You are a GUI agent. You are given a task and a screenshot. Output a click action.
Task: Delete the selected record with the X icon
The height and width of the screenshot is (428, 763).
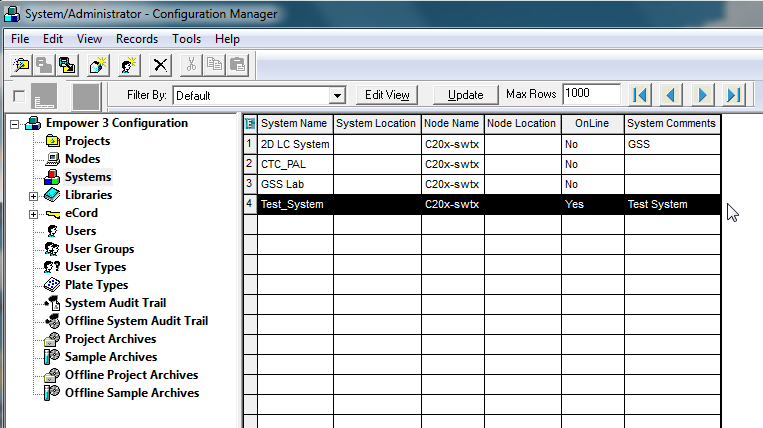pyautogui.click(x=160, y=65)
